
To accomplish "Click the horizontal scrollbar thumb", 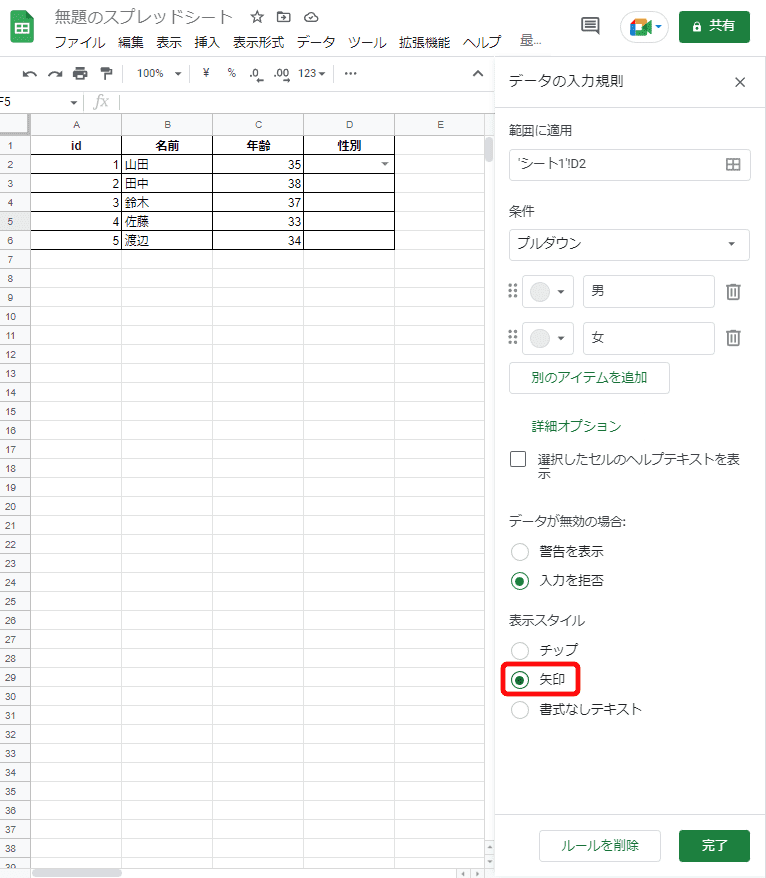I will 77,873.
